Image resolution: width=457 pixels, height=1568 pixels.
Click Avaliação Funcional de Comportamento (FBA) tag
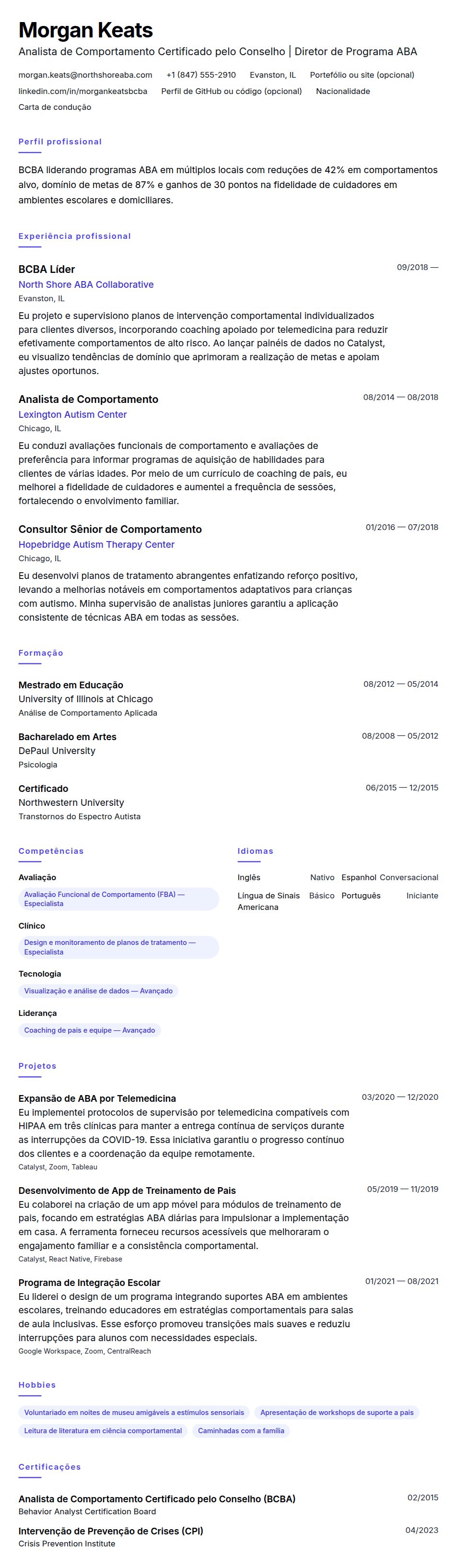(118, 899)
